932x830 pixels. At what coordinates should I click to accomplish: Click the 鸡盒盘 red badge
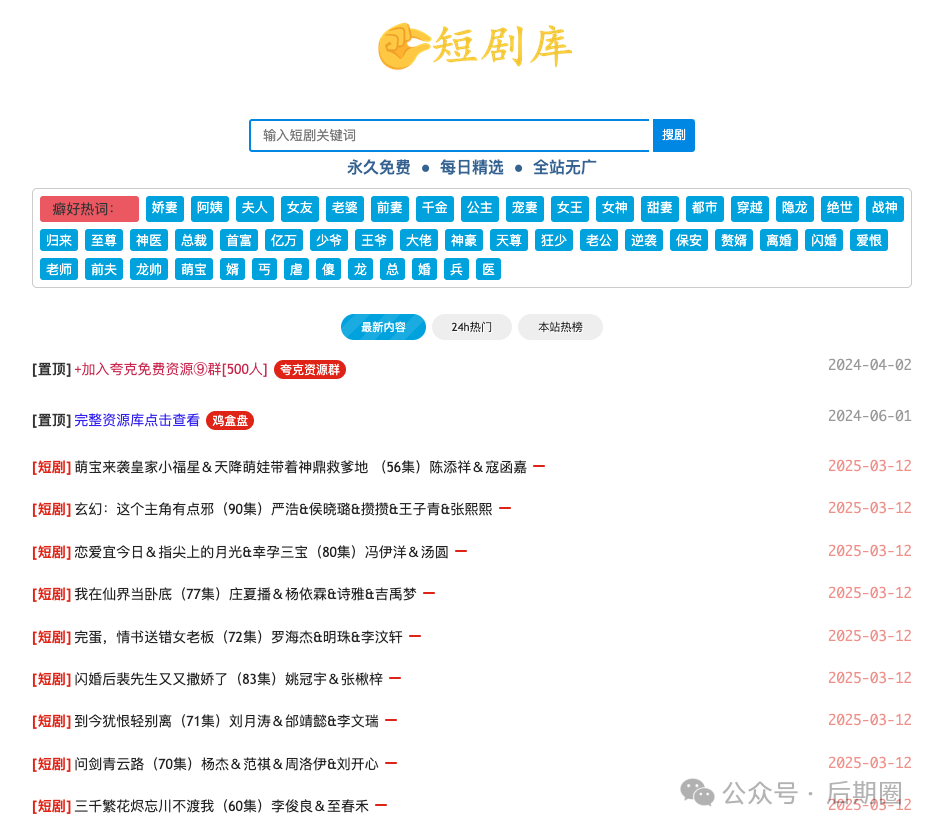tap(230, 420)
